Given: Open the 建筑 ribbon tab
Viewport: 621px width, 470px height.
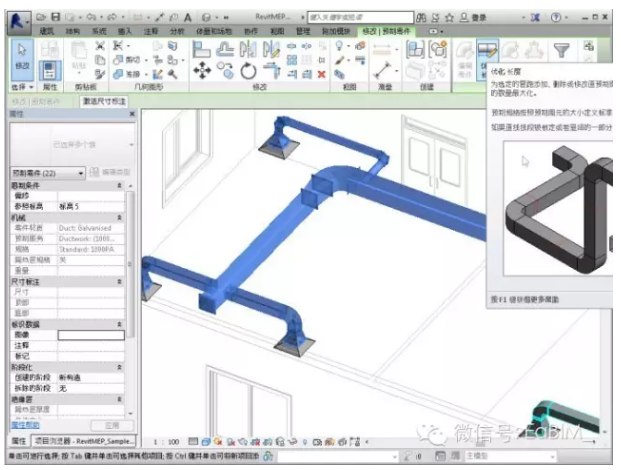Looking at the screenshot, I should pos(47,31).
